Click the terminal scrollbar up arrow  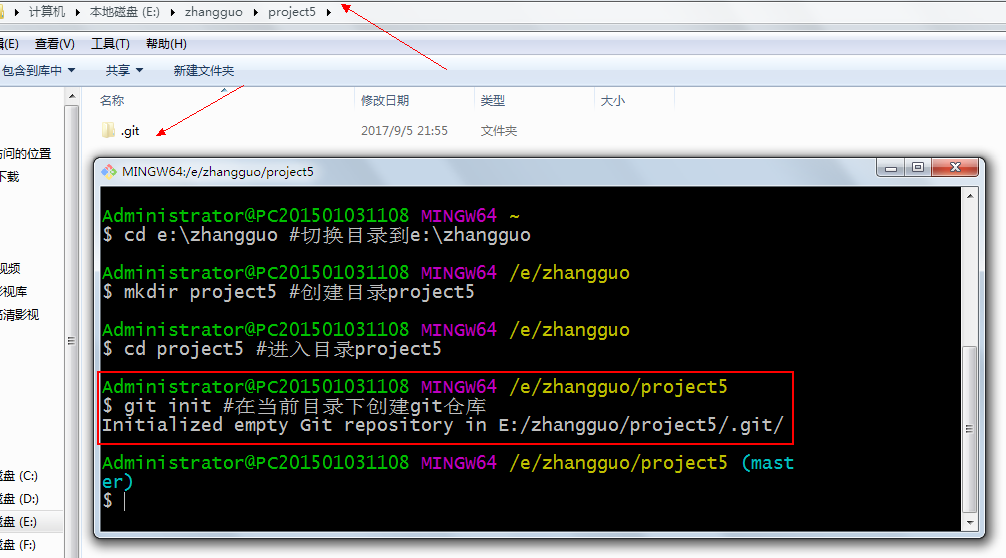tap(969, 196)
